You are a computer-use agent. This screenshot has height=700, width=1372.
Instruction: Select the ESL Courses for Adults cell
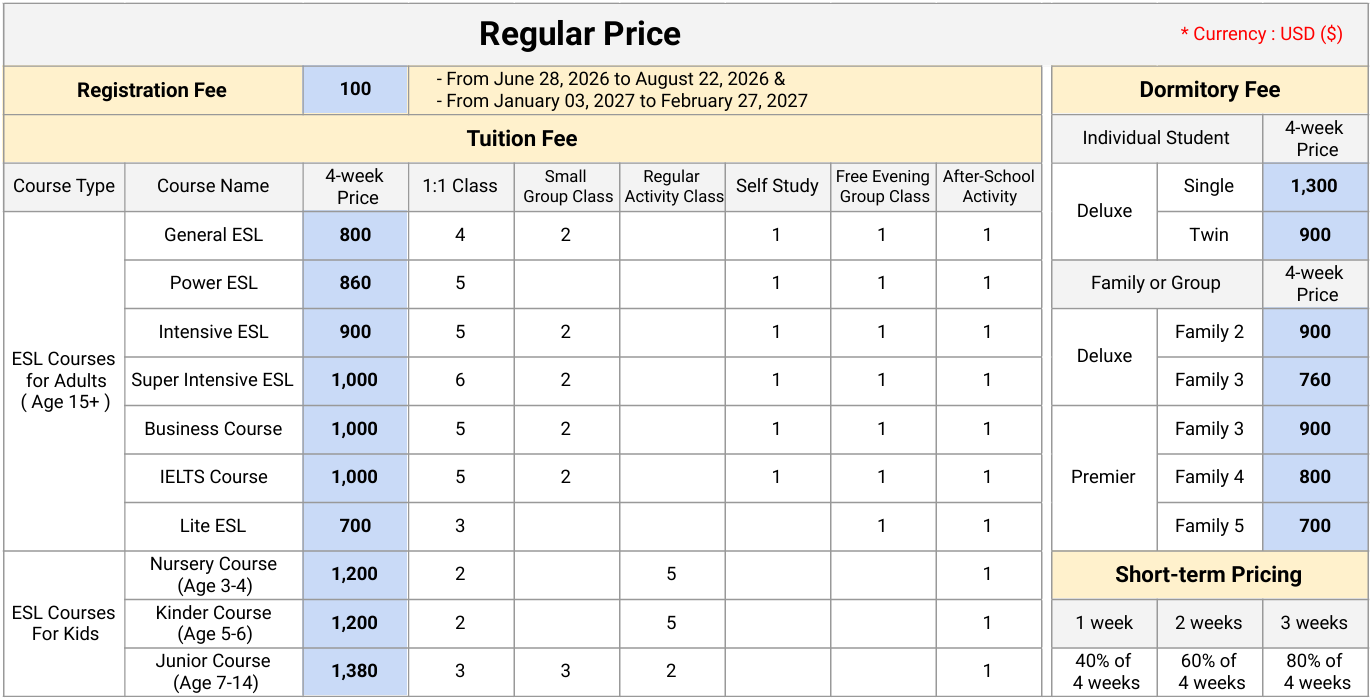[x=64, y=380]
